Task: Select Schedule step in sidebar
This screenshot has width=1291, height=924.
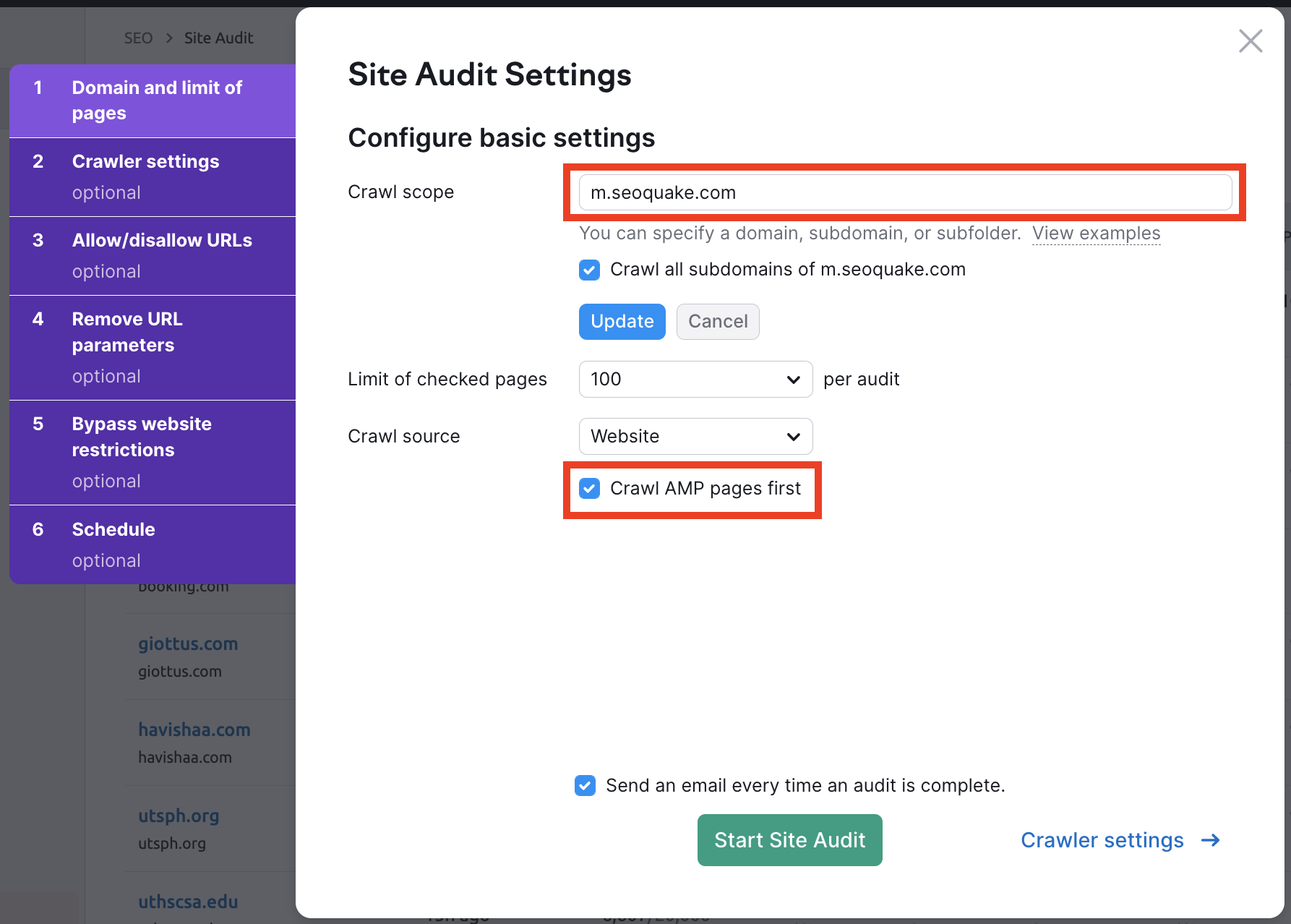Action: 153,544
